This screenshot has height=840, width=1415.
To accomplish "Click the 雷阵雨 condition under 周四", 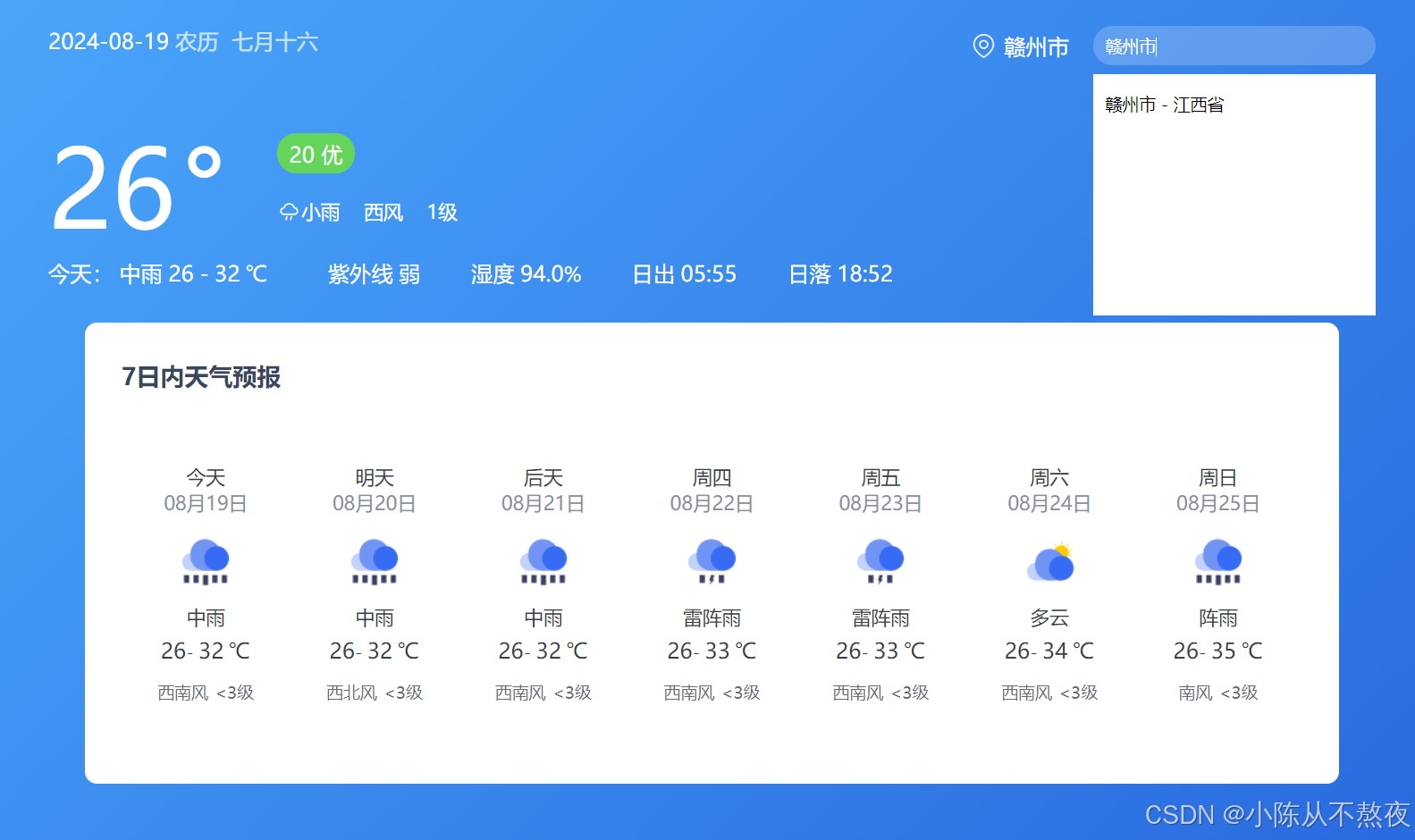I will point(712,618).
